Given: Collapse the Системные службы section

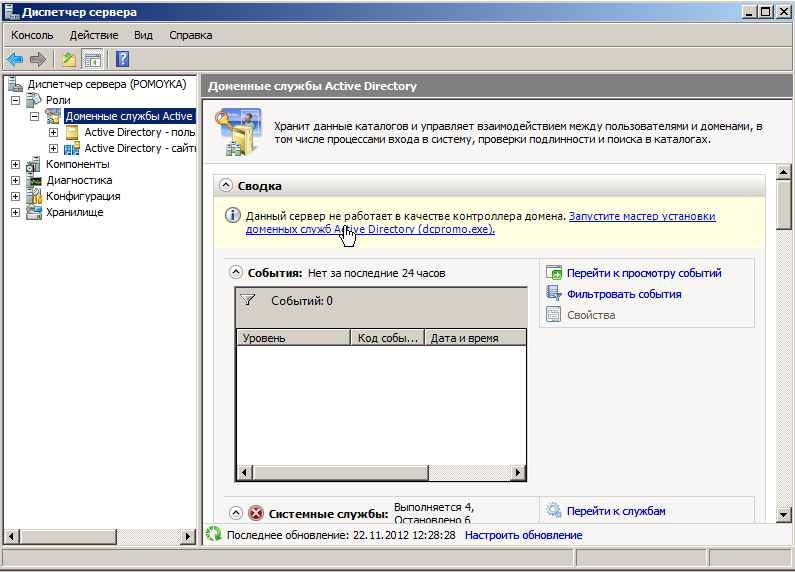Looking at the screenshot, I should [236, 513].
